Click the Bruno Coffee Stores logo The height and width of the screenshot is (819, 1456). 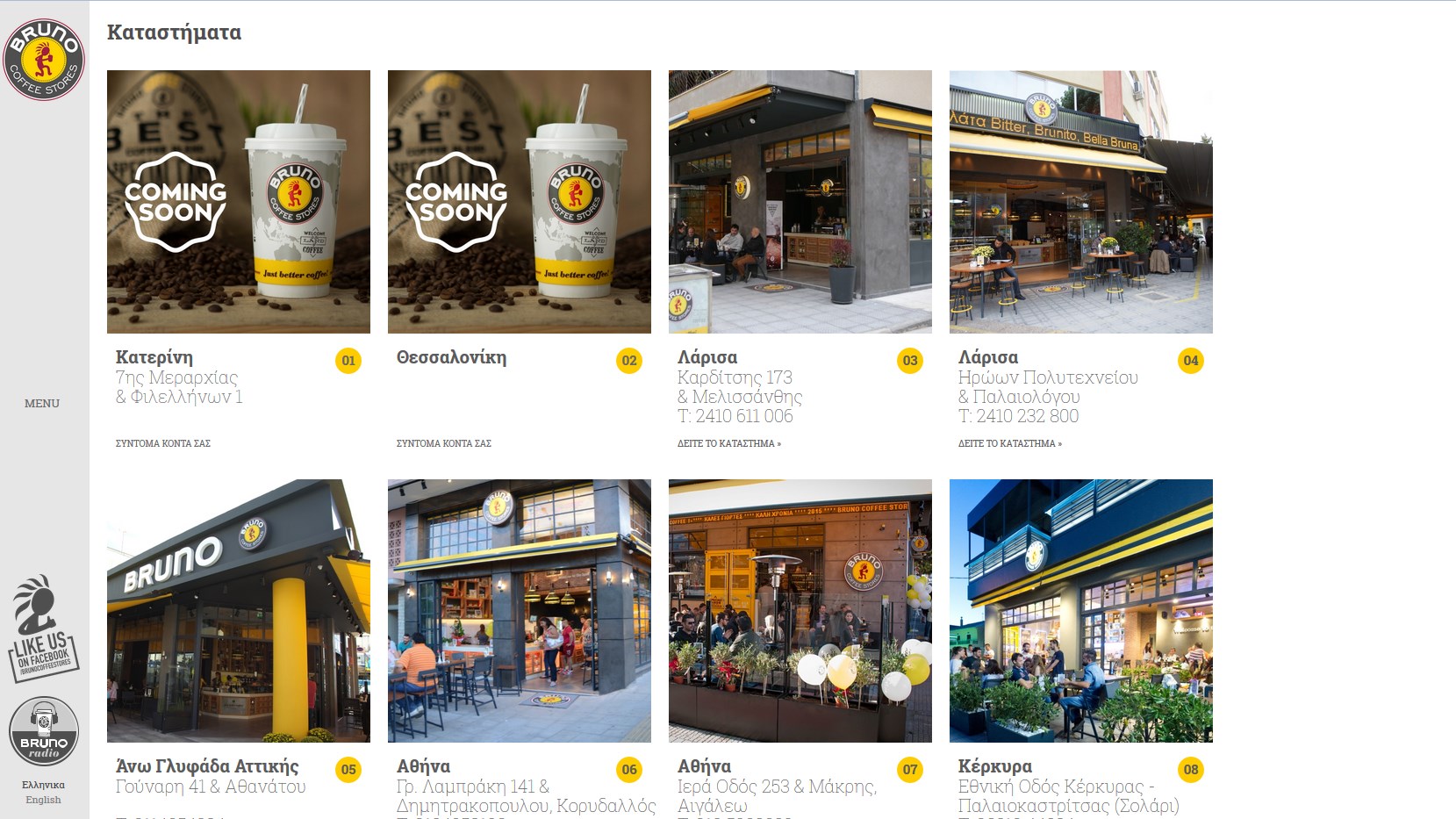pos(44,60)
